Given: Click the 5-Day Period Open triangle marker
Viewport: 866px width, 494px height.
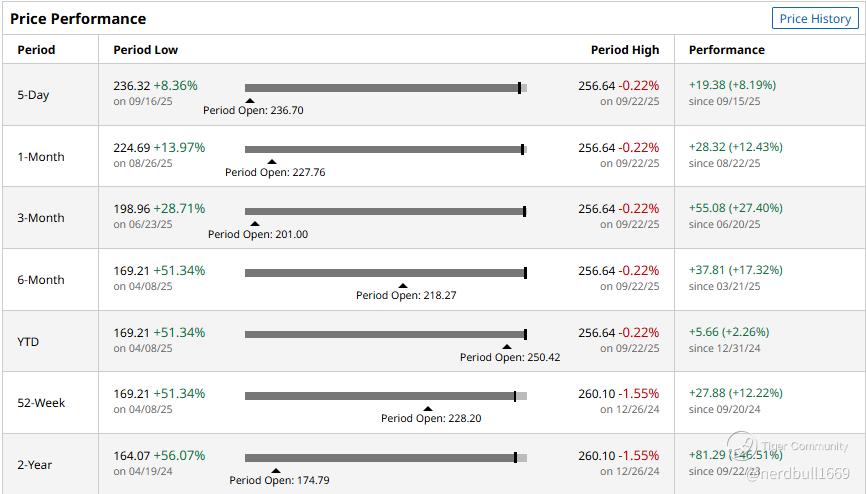Looking at the screenshot, I should click(x=250, y=100).
